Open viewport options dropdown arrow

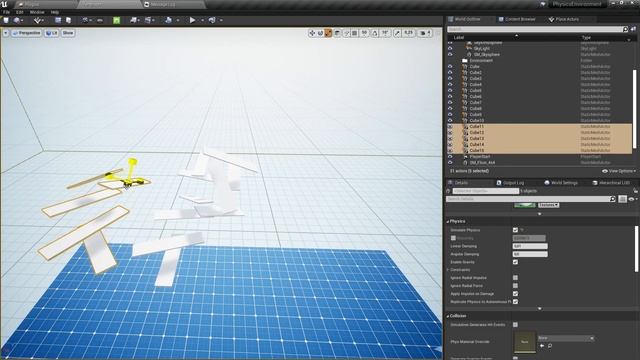point(6,33)
